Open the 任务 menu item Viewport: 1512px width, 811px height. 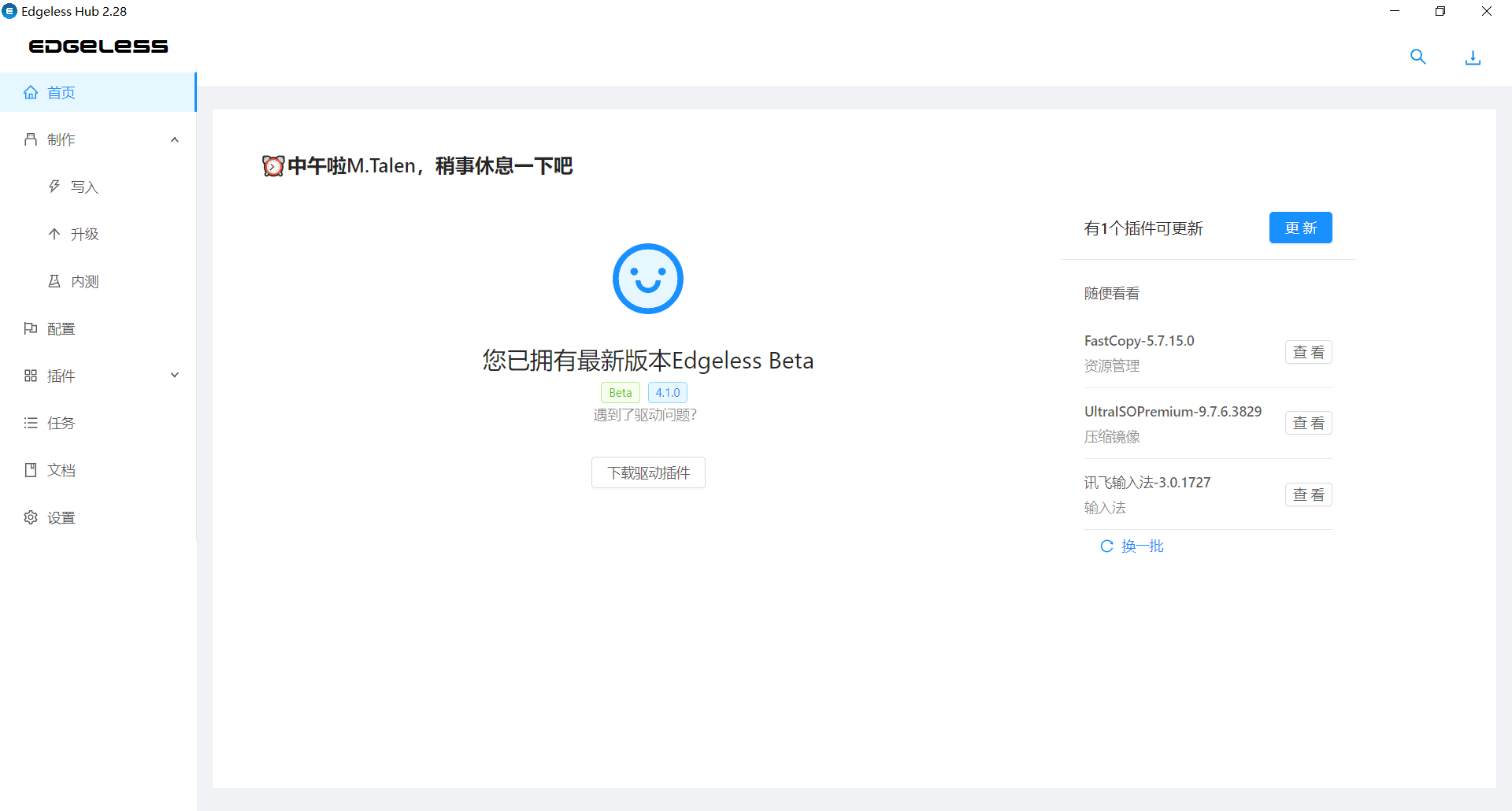click(61, 423)
